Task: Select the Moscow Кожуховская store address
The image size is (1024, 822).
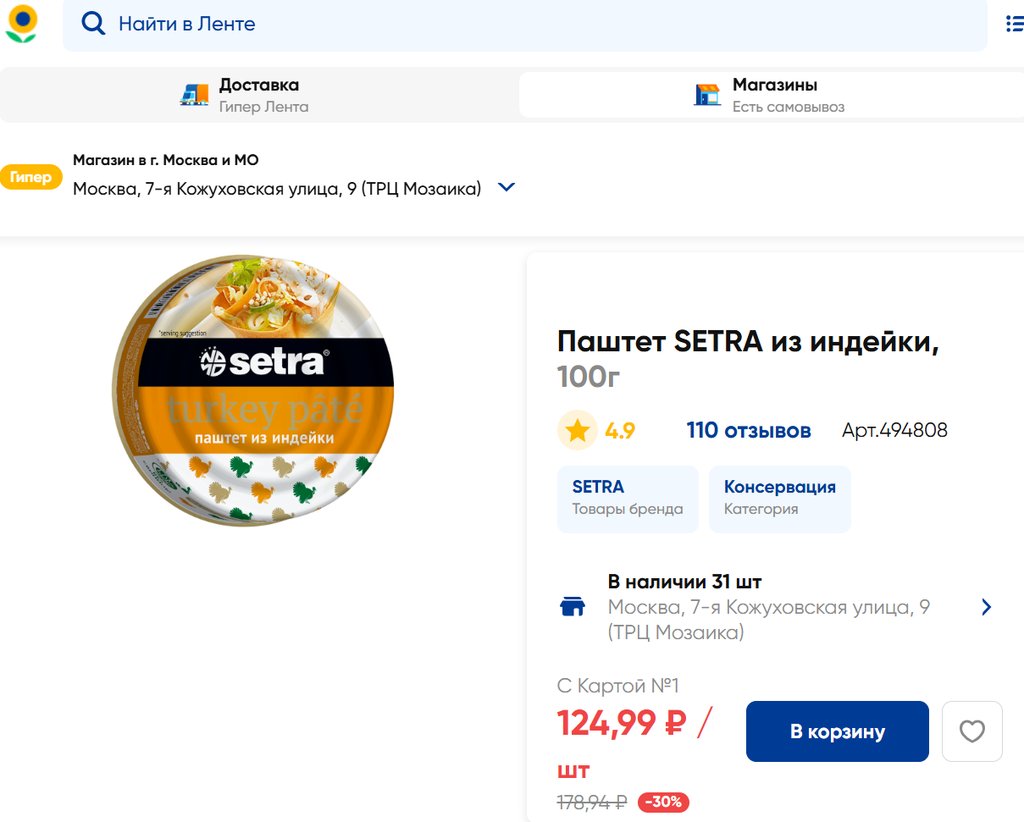Action: [x=277, y=189]
